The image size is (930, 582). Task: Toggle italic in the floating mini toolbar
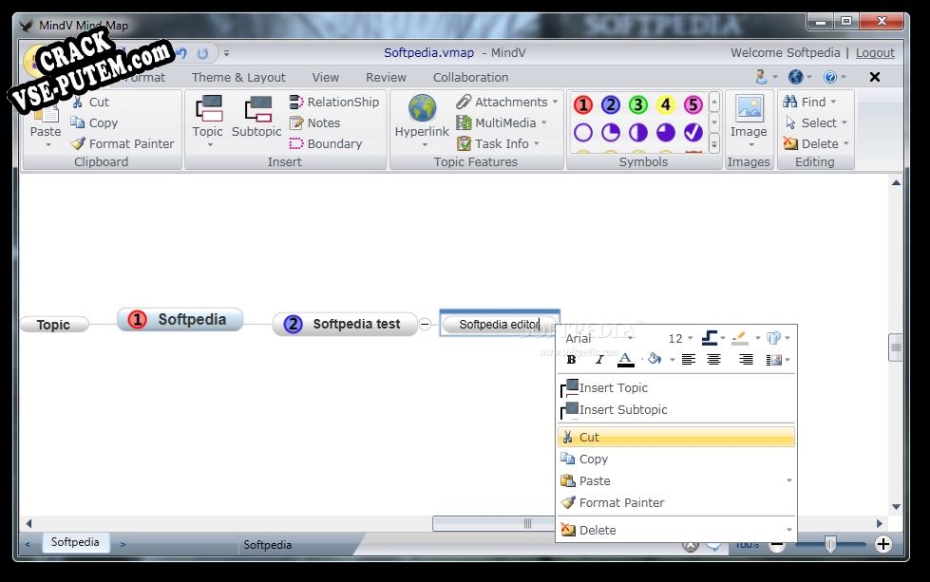click(x=599, y=360)
